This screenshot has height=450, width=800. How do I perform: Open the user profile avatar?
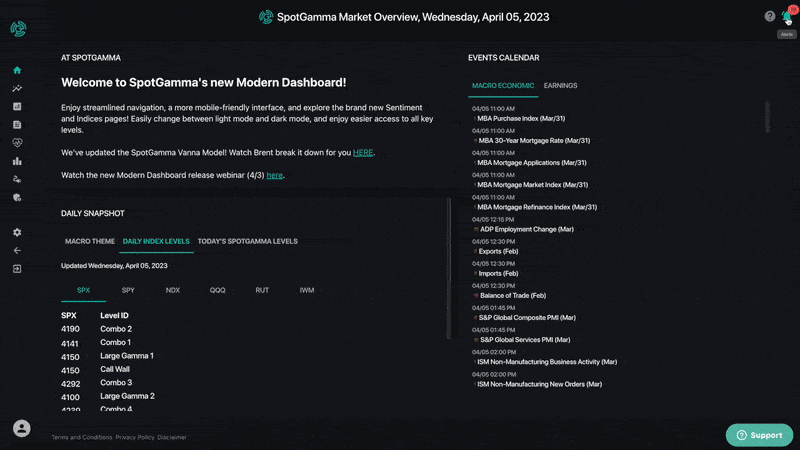(x=21, y=428)
